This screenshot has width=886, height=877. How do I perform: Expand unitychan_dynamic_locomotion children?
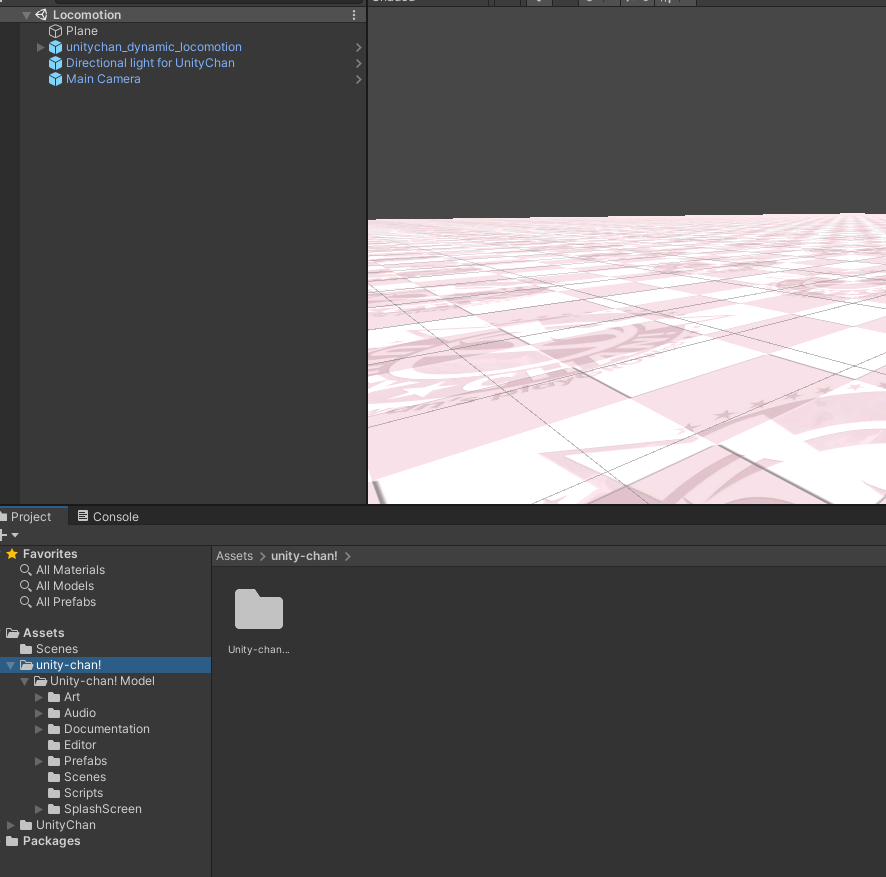[x=40, y=47]
